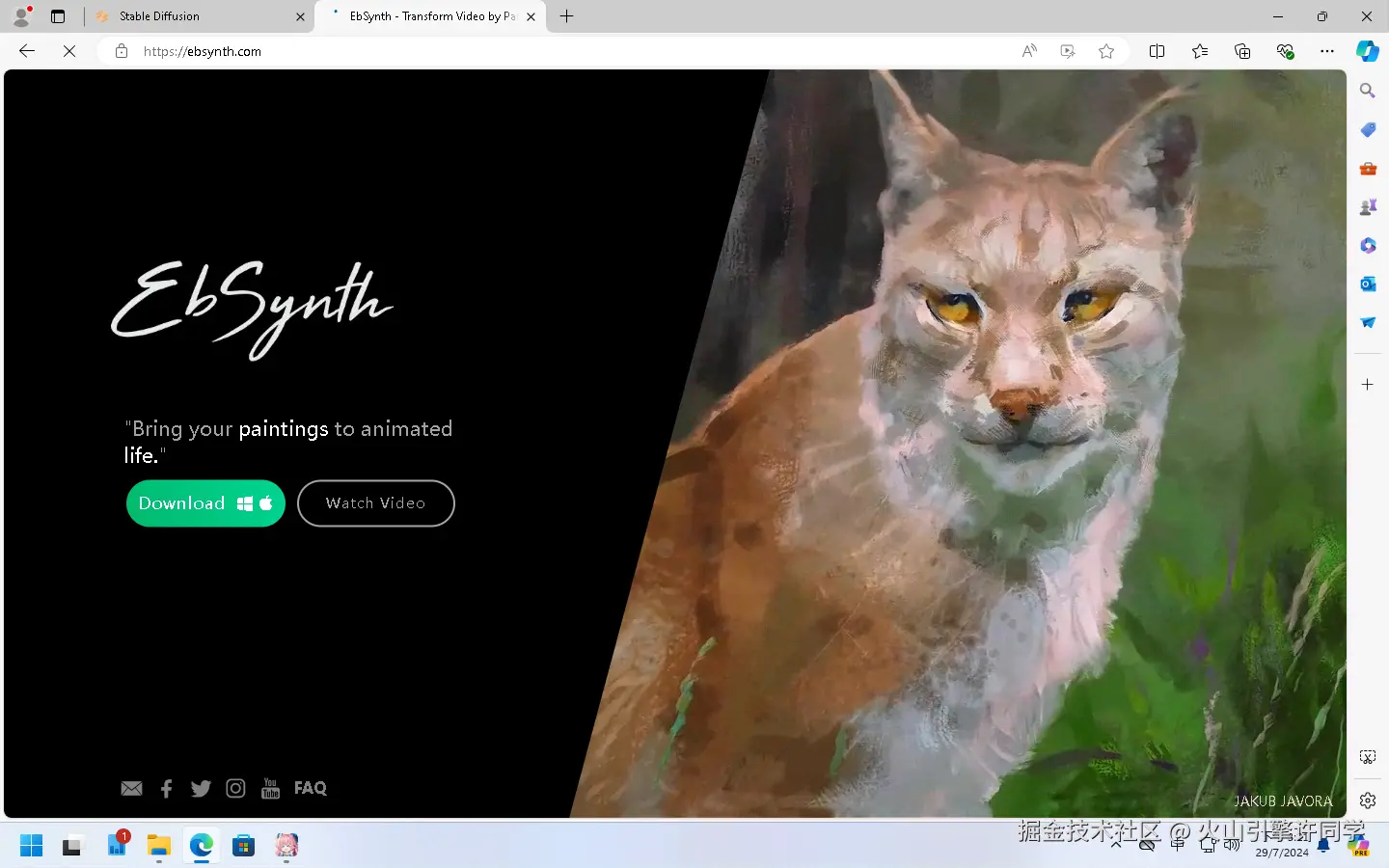The width and height of the screenshot is (1389, 868).
Task: Open the browser profile icon
Action: click(21, 16)
